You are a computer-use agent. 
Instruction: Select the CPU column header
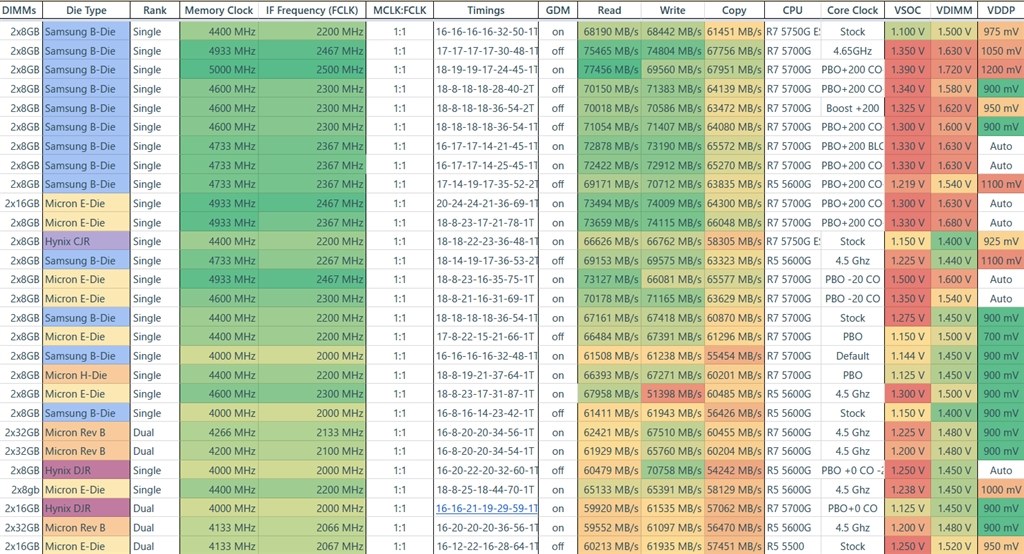(x=793, y=10)
